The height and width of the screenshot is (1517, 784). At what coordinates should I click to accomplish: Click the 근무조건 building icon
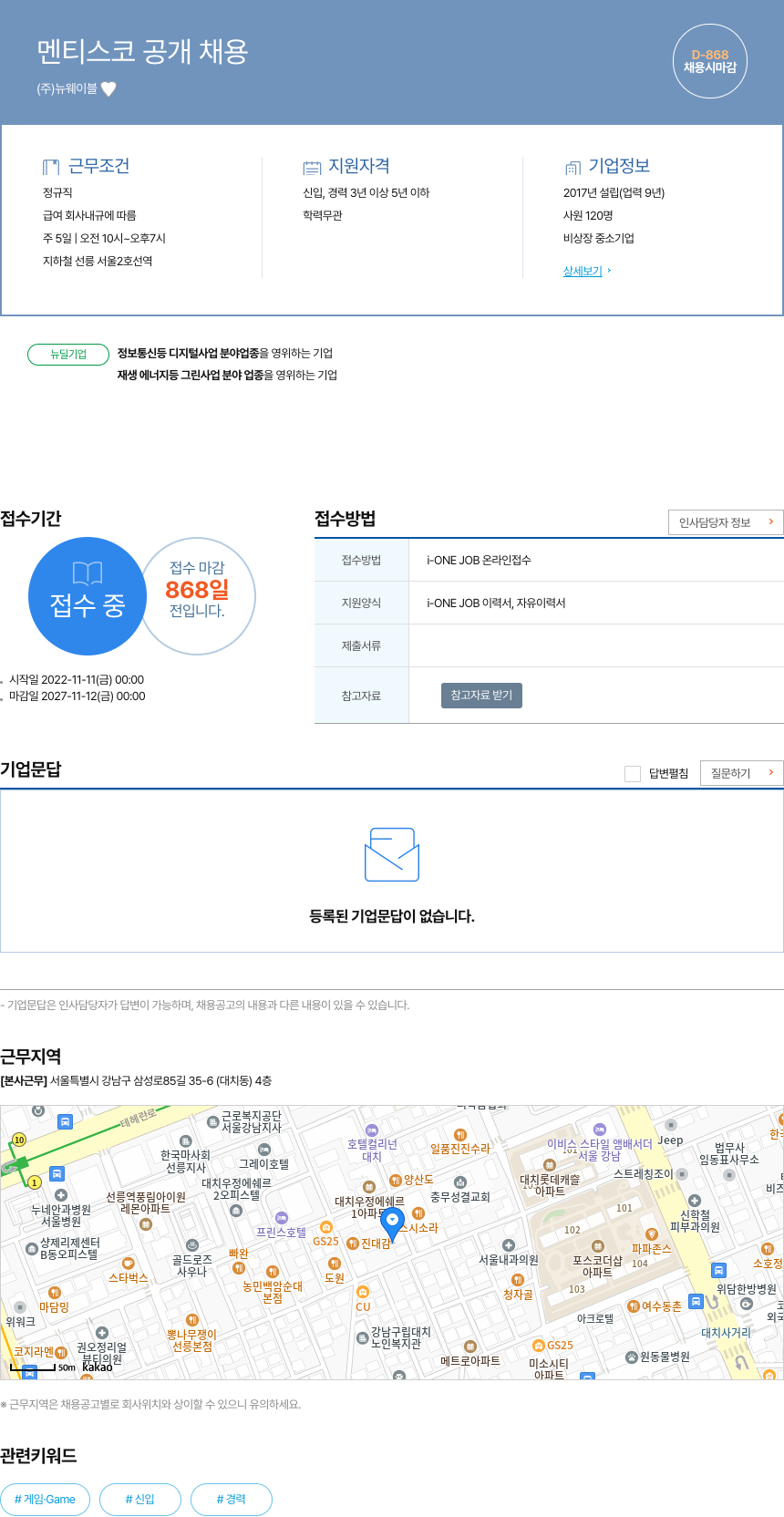[51, 167]
